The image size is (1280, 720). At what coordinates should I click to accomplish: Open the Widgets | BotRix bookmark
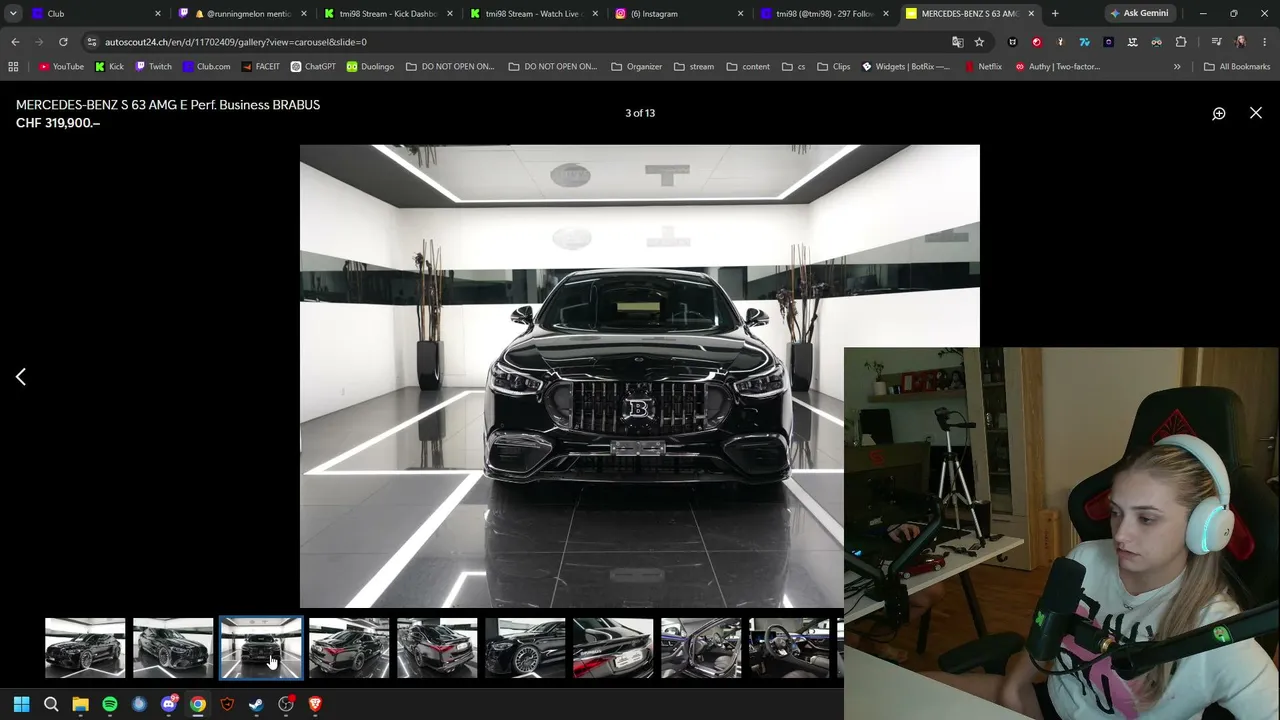click(x=906, y=67)
